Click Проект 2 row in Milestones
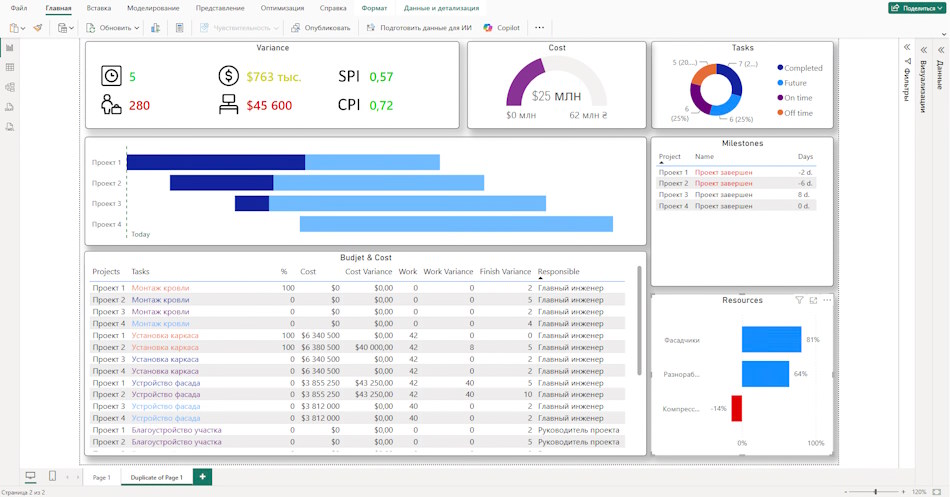 (736, 183)
